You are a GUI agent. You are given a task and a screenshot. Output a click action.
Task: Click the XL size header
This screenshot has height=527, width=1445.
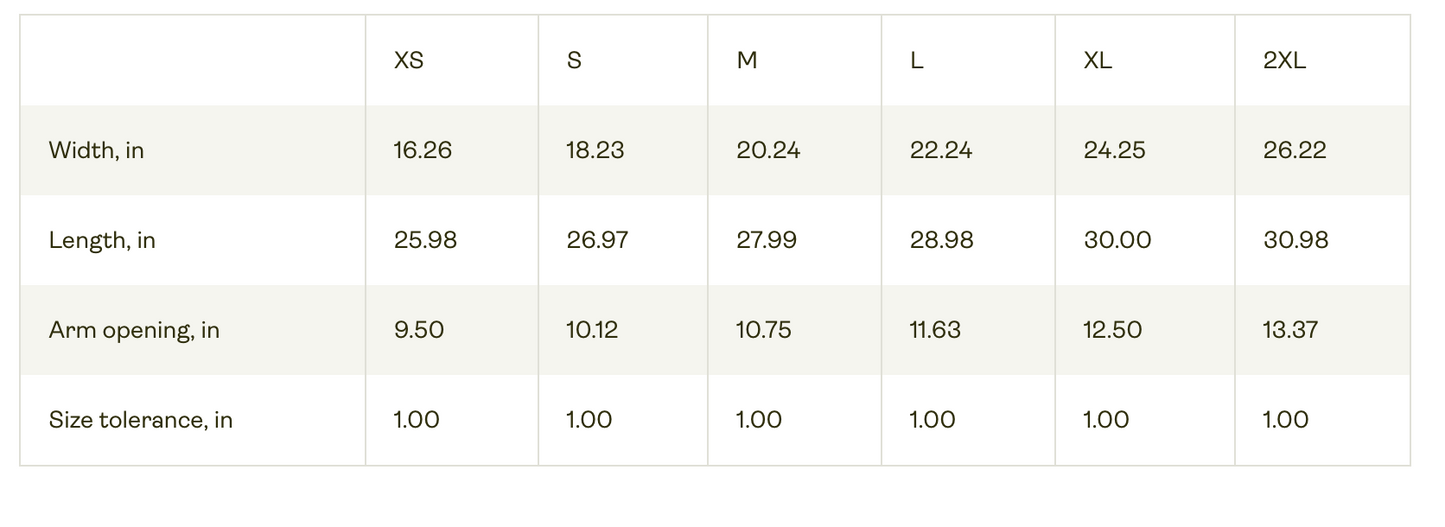pos(1098,60)
